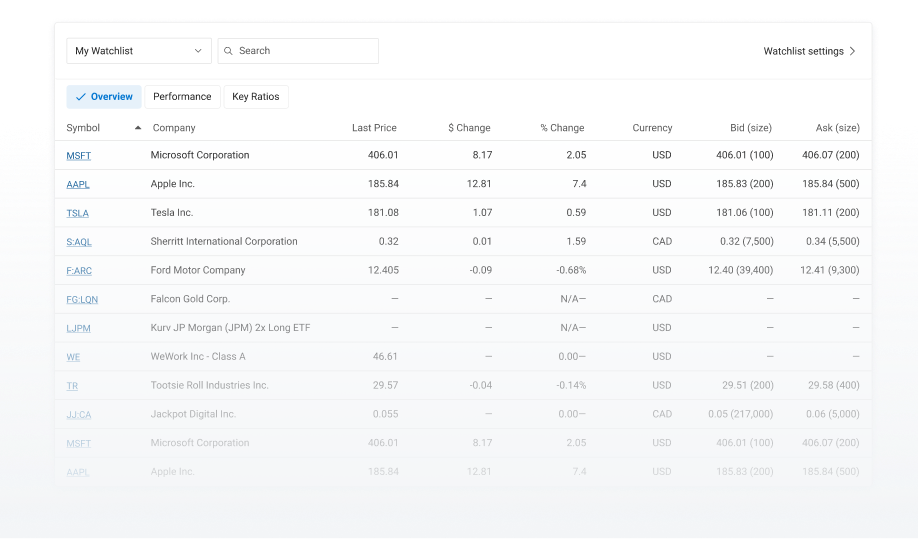Sort by the Company column header

[x=174, y=128]
